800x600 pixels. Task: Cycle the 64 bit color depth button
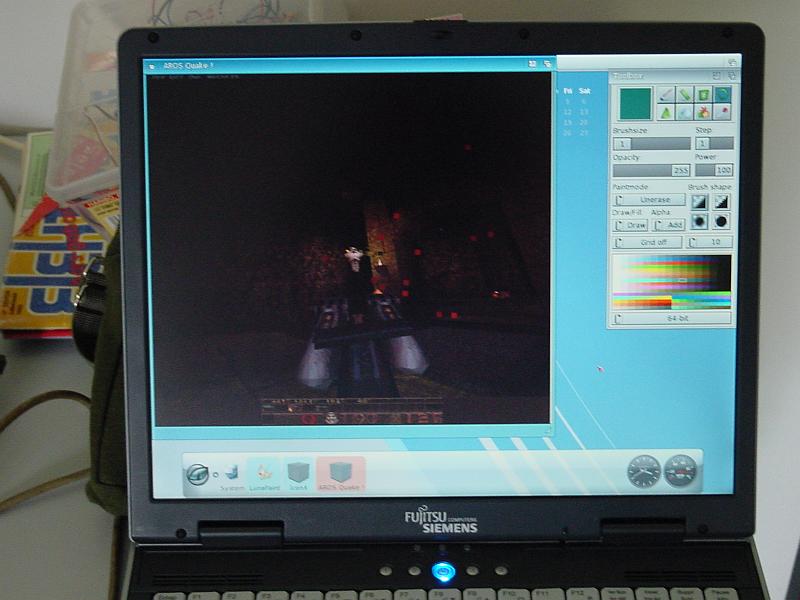pyautogui.click(x=672, y=318)
